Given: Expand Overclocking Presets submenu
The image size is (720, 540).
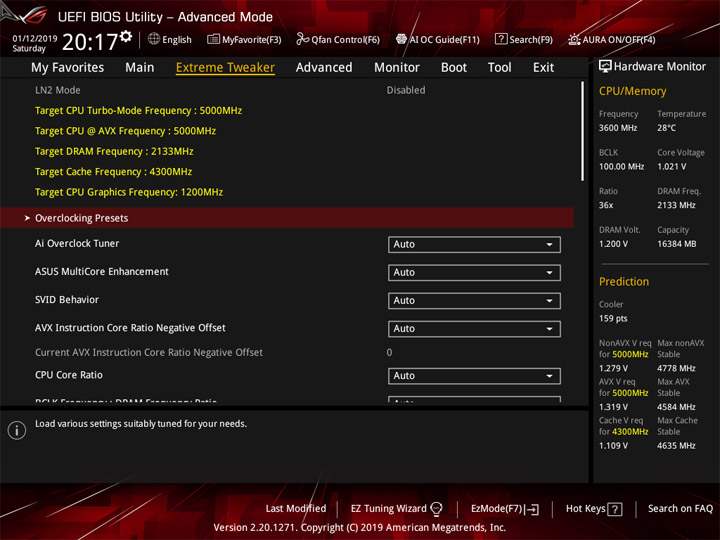Looking at the screenshot, I should [x=287, y=218].
